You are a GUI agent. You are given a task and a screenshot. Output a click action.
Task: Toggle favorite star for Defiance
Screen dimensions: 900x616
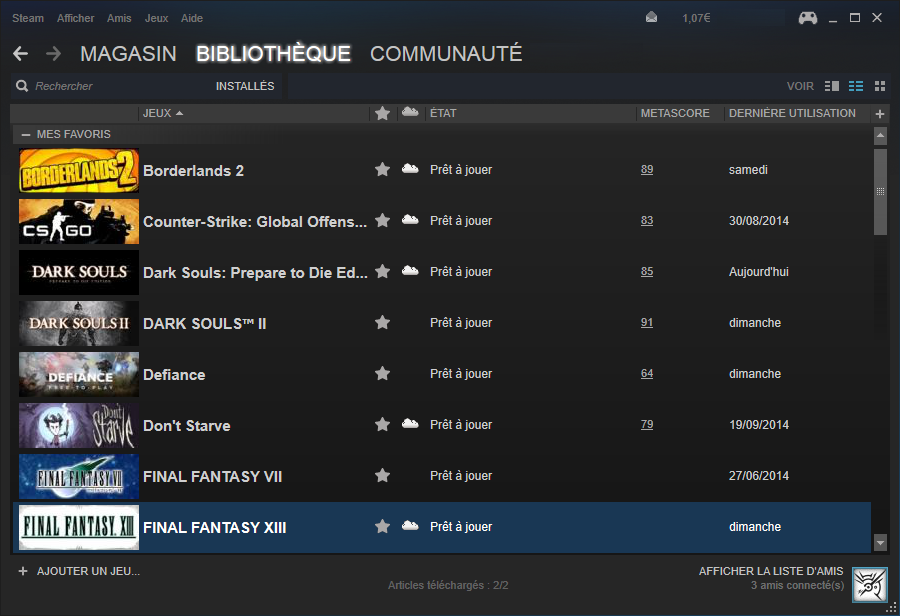382,374
